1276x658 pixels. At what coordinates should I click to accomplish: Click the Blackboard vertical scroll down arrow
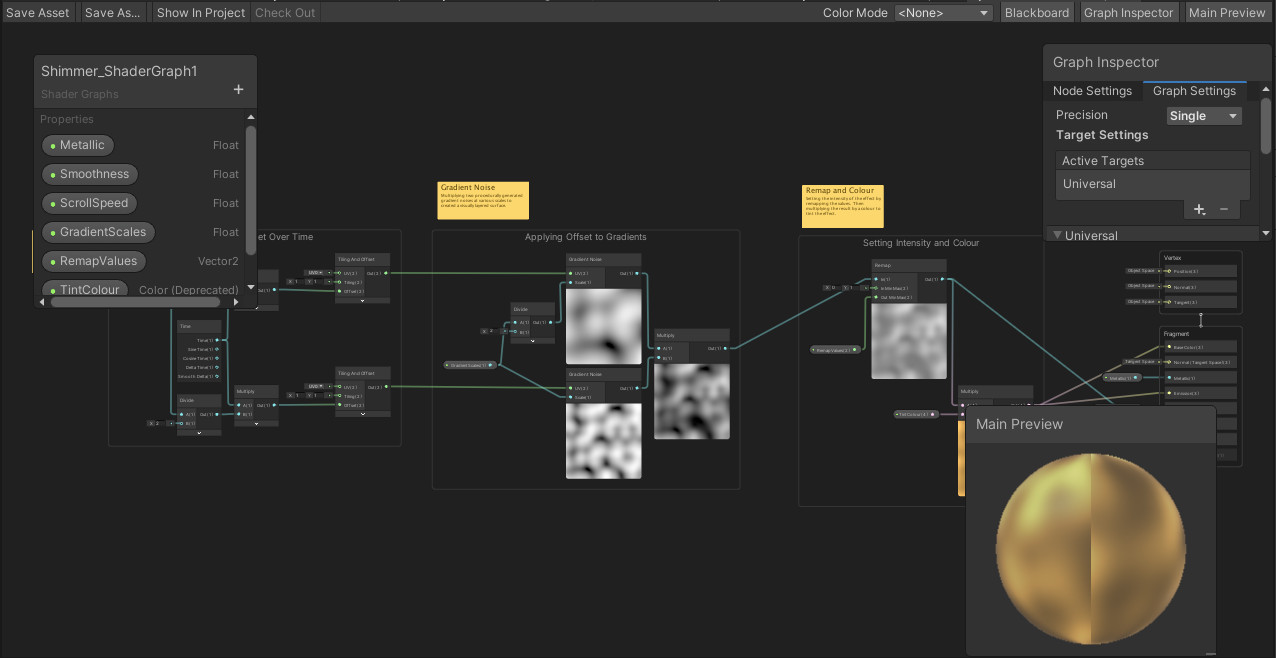tap(251, 287)
